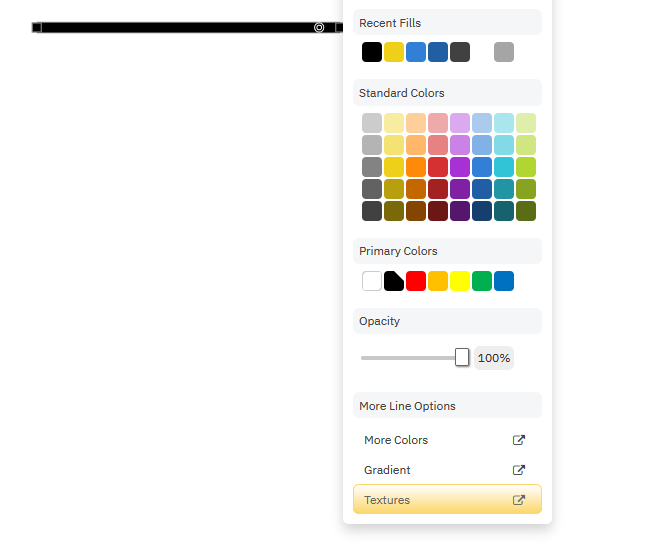Click the 100% opacity value field

493,358
